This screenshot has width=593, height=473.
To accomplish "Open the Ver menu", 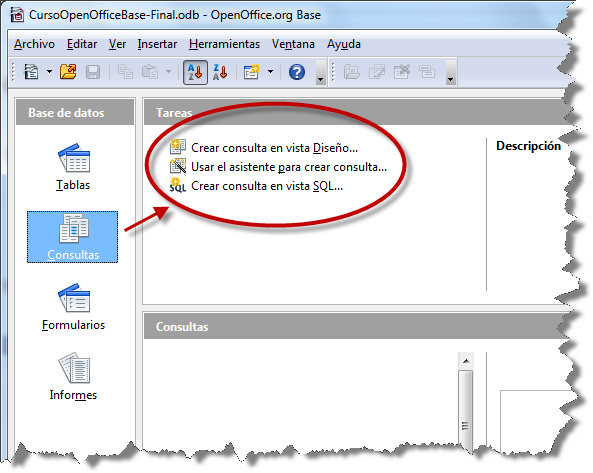I will click(x=117, y=44).
